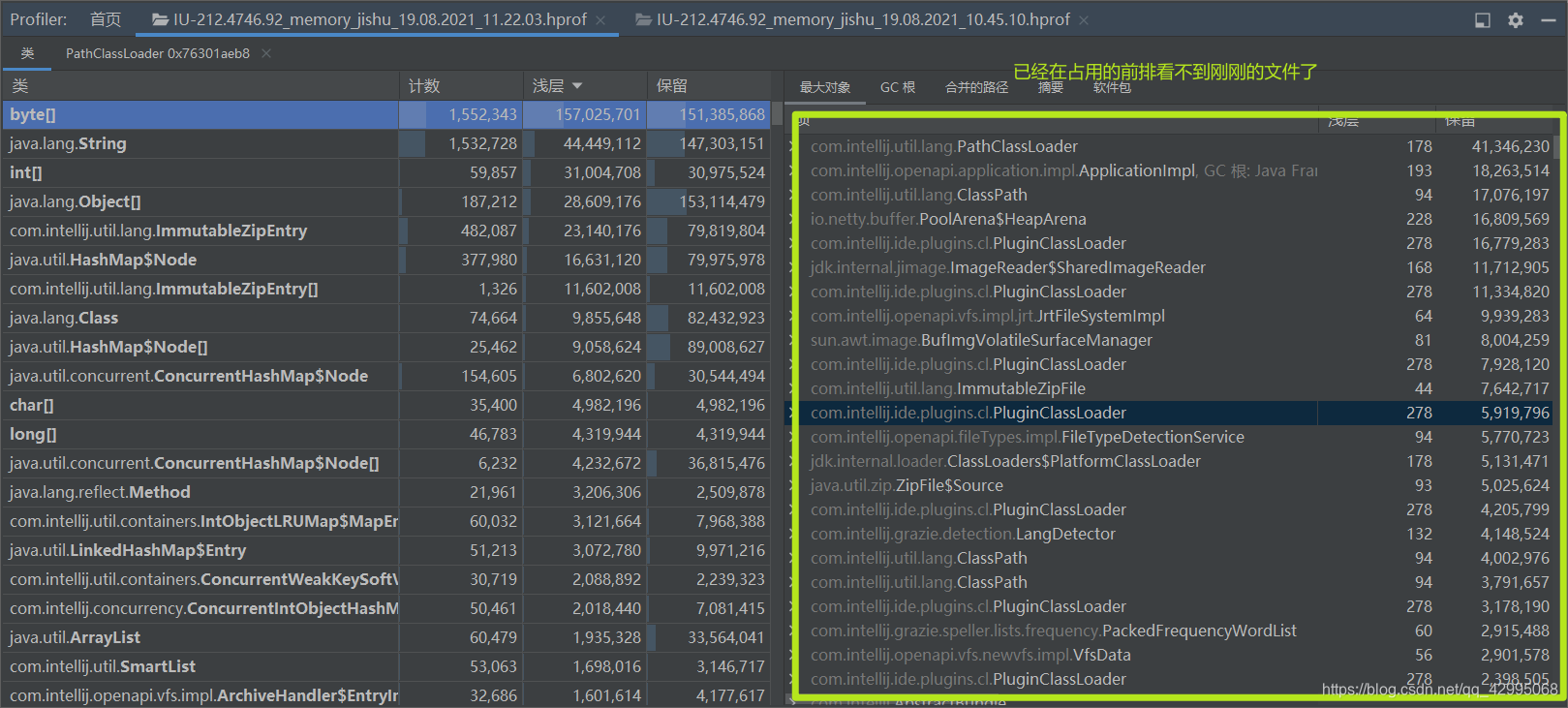Close the 10.45.10.hprof tab
Screen dimensions: 1568x708
tap(1084, 20)
